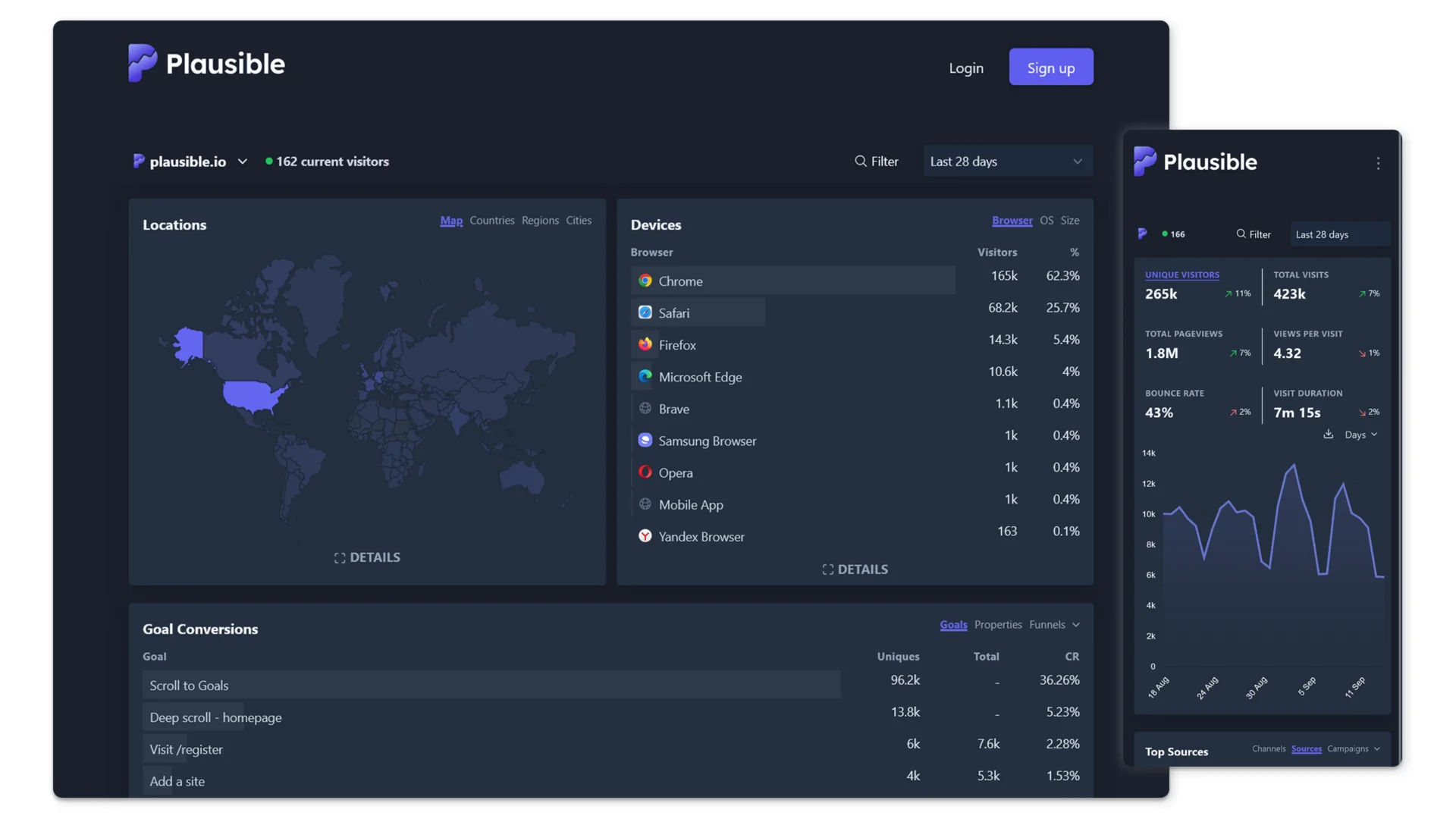Click the Yandex Browser icon
The image size is (1456, 819).
point(645,535)
